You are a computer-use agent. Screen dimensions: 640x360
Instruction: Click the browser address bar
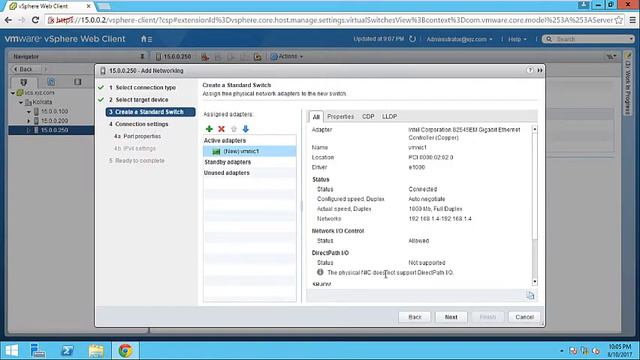click(x=330, y=20)
